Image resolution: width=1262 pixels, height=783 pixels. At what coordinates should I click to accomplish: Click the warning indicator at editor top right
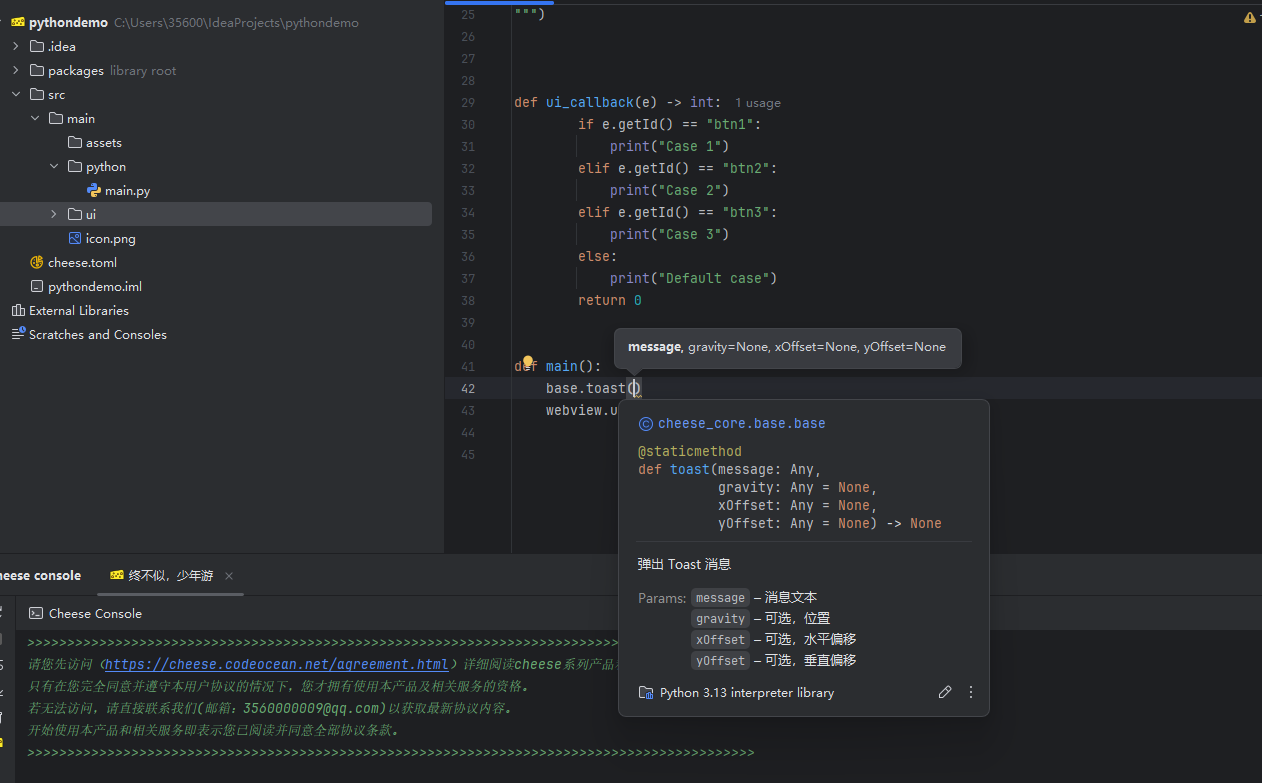pos(1249,18)
